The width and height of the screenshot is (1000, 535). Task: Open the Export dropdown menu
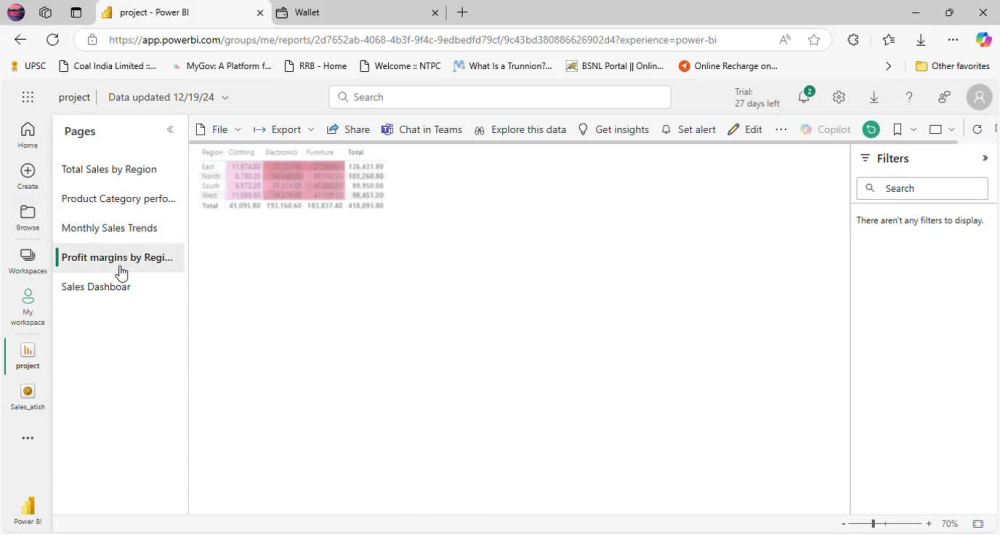pos(284,129)
